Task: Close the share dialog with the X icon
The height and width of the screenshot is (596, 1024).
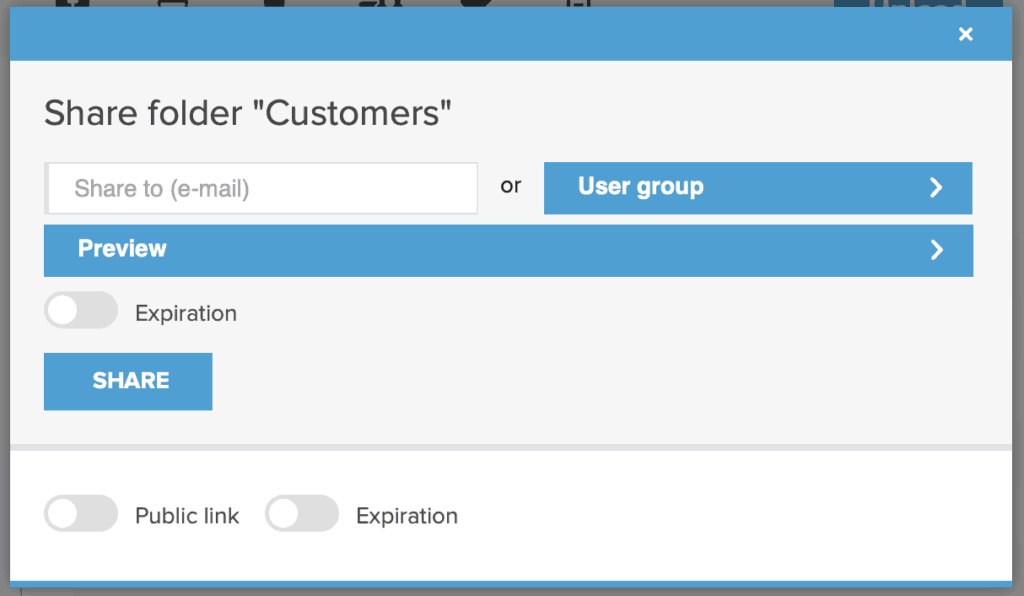Action: pyautogui.click(x=965, y=35)
